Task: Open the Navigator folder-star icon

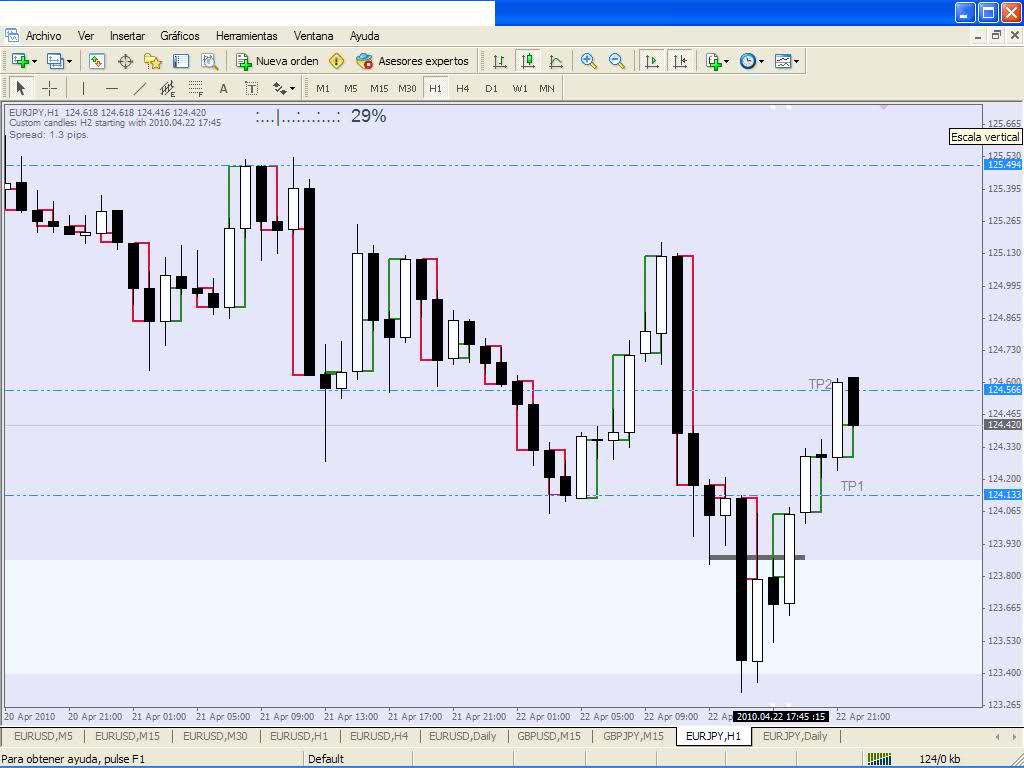Action: 153,61
